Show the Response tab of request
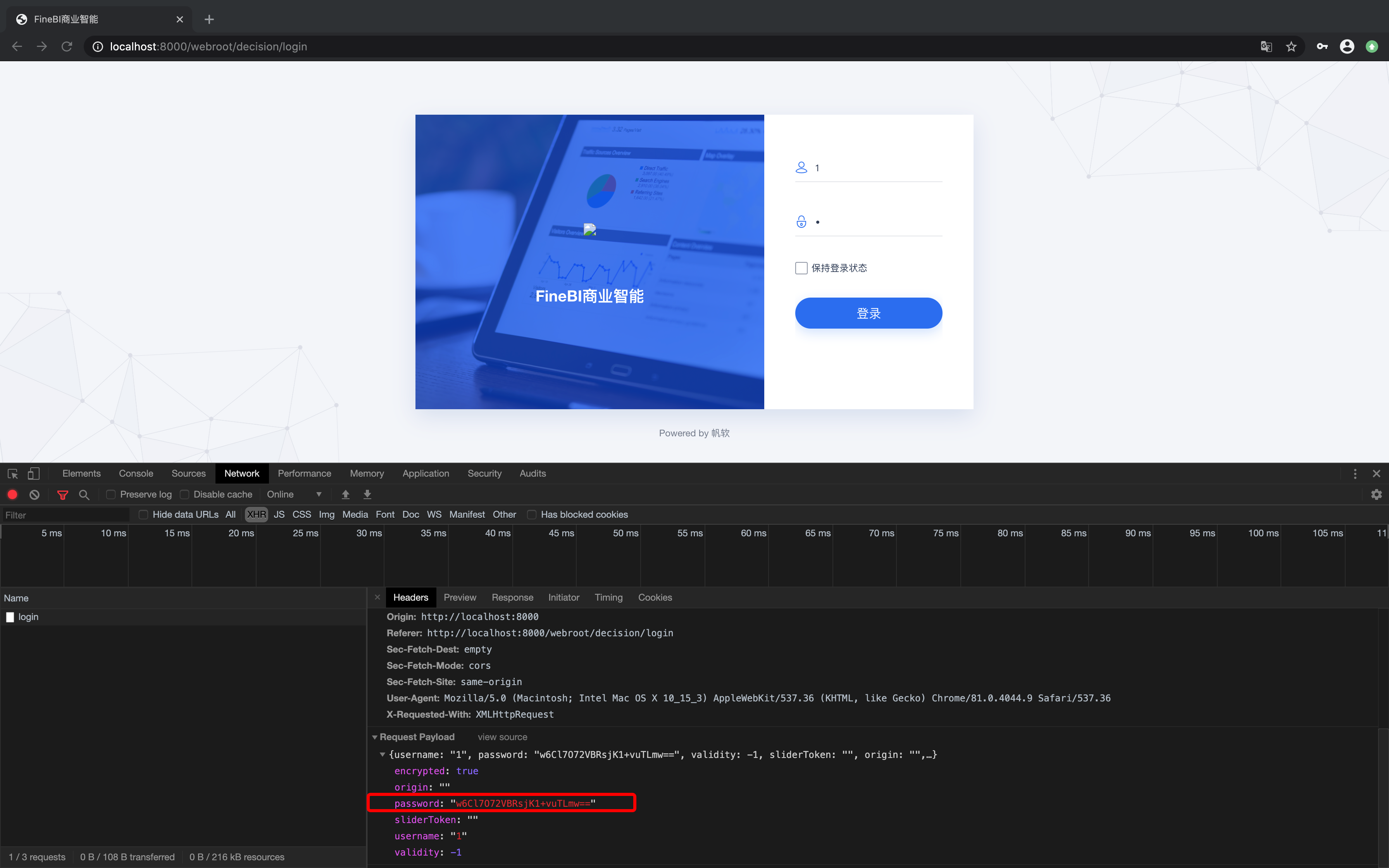This screenshot has height=868, width=1389. [512, 598]
